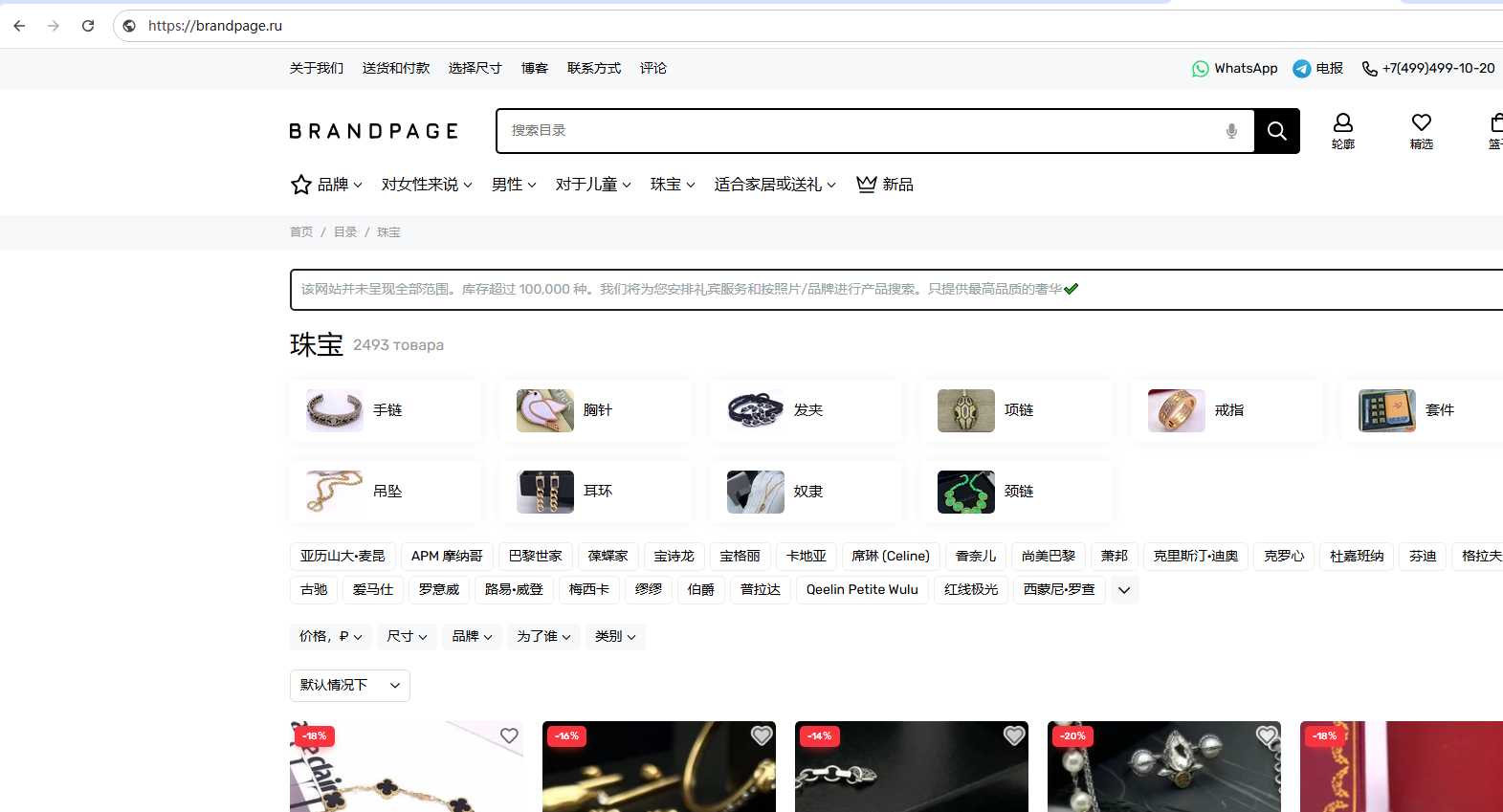Expand the 对女性来说 women's menu
The width and height of the screenshot is (1503, 812).
click(x=427, y=185)
